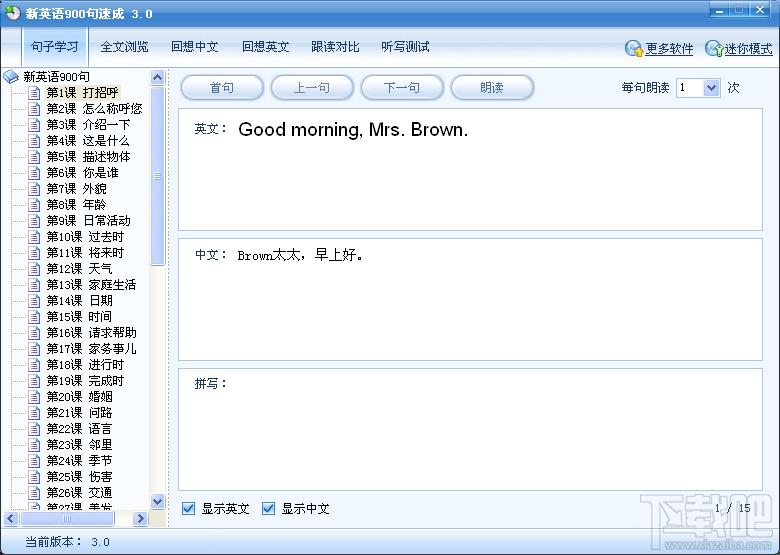Click the English sentence 'Good morning, Mrs. Brown.'
This screenshot has width=780, height=555.
[x=353, y=130]
